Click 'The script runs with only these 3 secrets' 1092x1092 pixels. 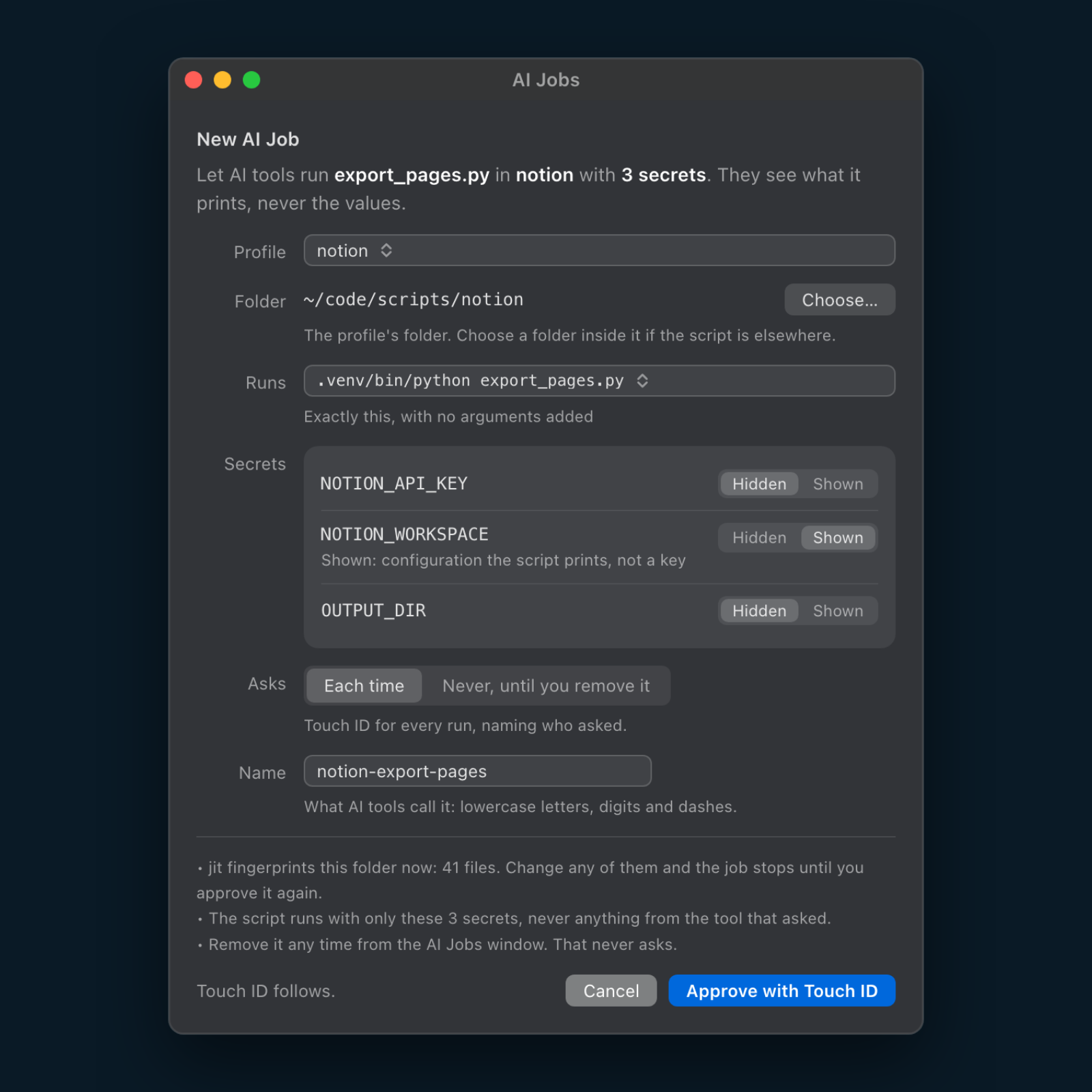pyautogui.click(x=514, y=919)
